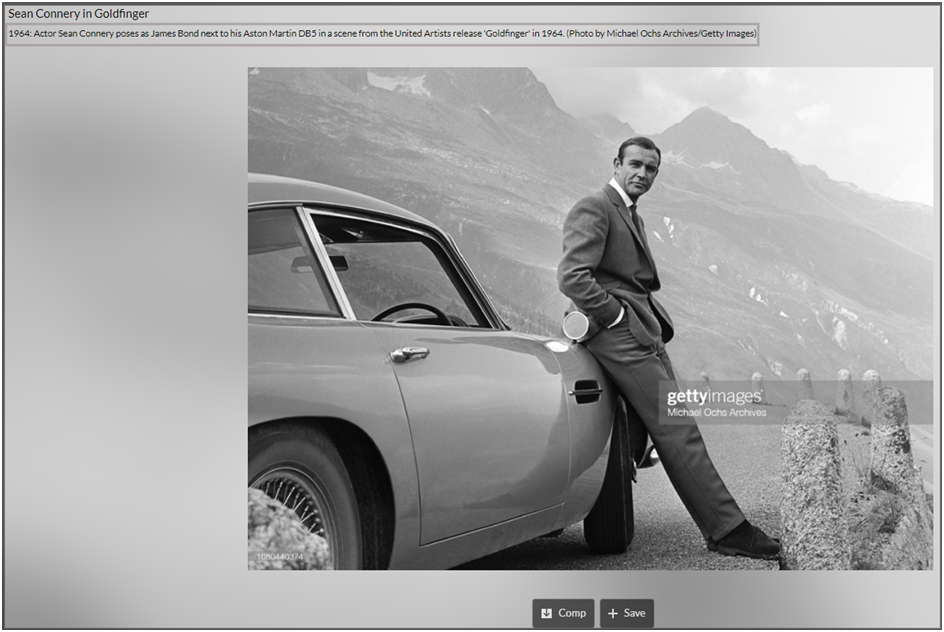The width and height of the screenshot is (944, 632).
Task: Click the image ID number 1080440374
Action: 280,557
